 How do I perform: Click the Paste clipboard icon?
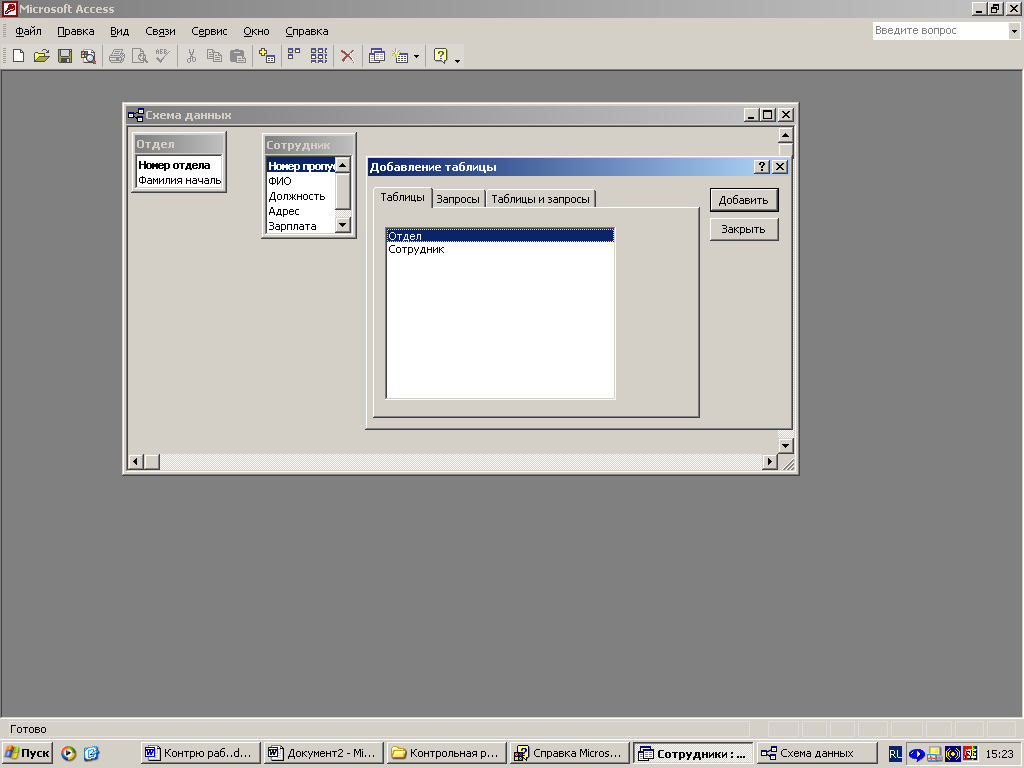(238, 56)
